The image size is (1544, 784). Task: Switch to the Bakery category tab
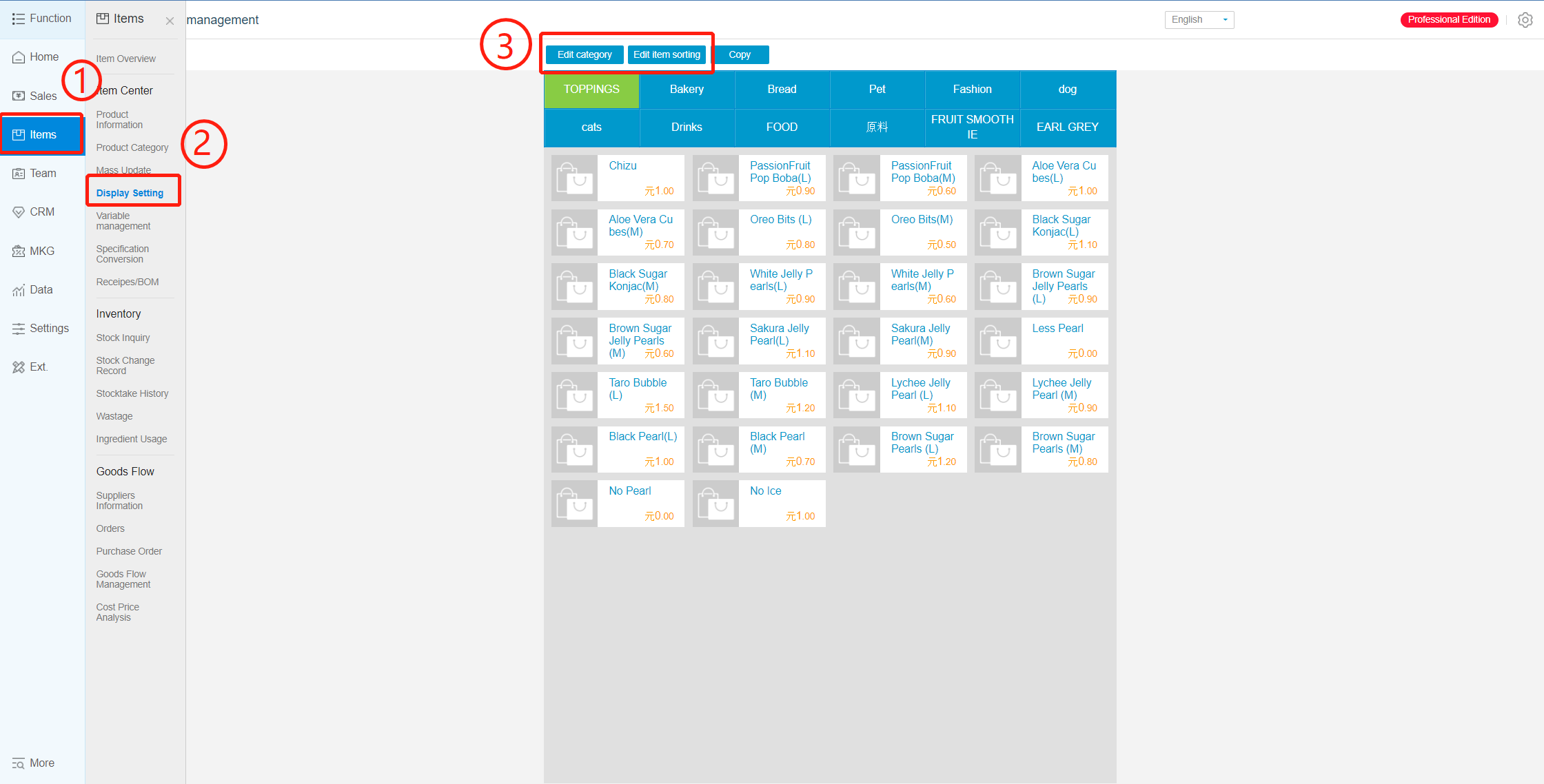[x=687, y=90]
